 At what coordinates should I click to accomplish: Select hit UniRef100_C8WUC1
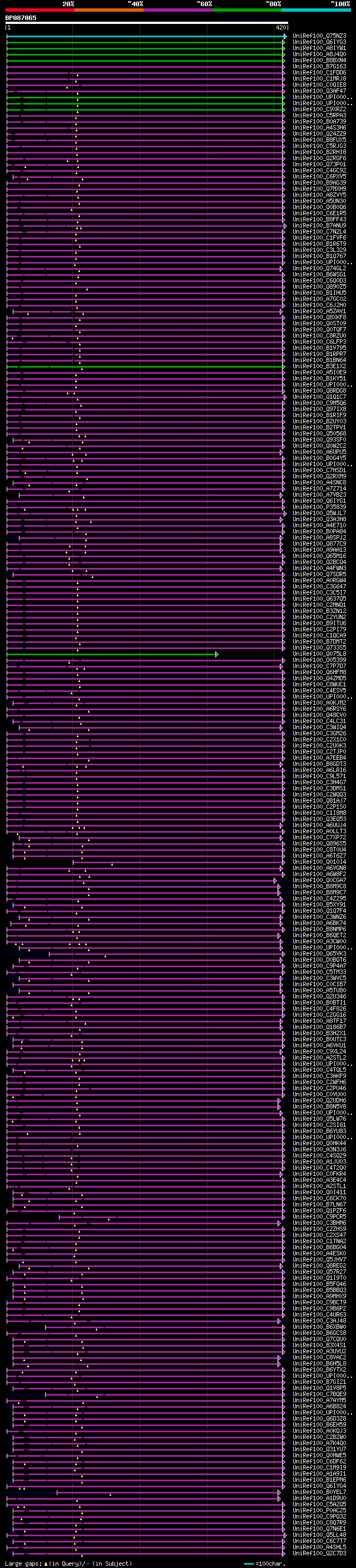coord(319,684)
